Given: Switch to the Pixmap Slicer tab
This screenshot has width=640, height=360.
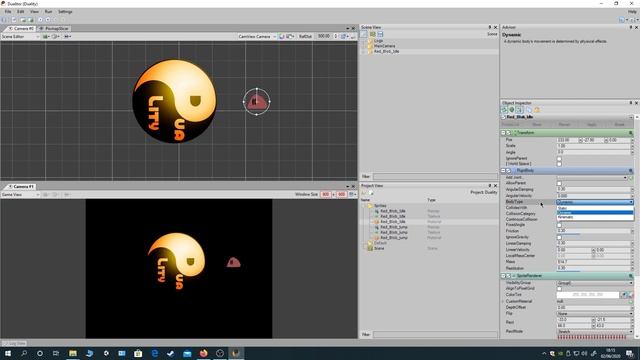Looking at the screenshot, I should (54, 29).
